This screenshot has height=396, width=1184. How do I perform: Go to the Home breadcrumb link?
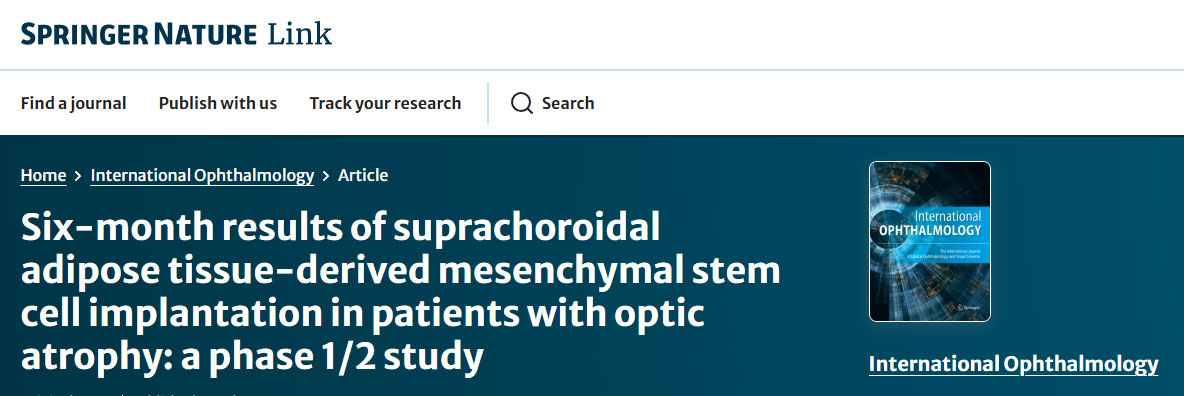(43, 175)
